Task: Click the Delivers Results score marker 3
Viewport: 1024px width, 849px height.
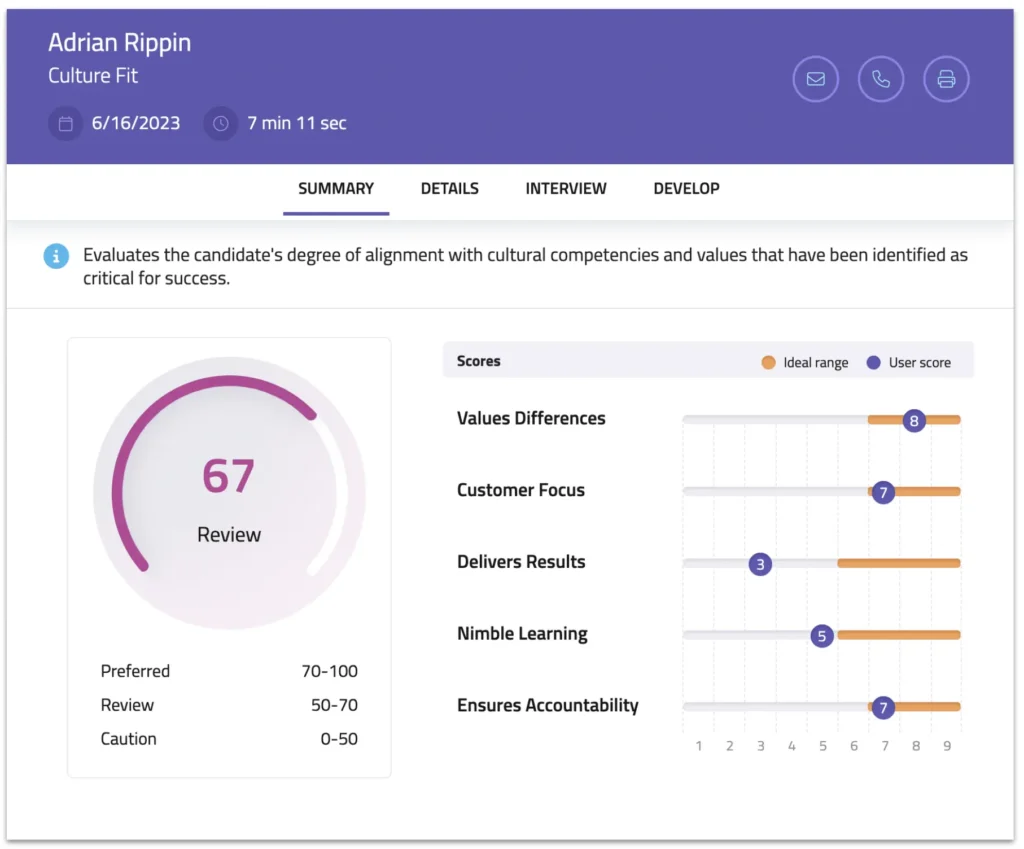Action: click(x=761, y=564)
